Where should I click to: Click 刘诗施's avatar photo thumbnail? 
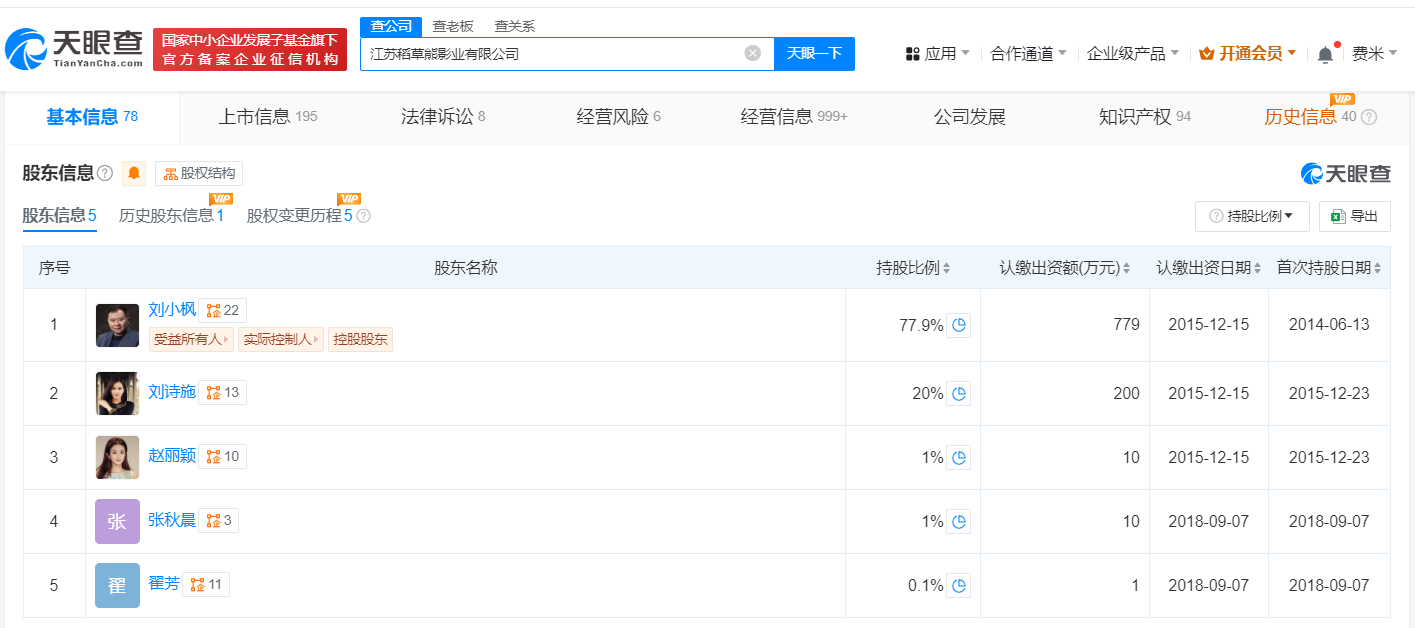tap(117, 392)
